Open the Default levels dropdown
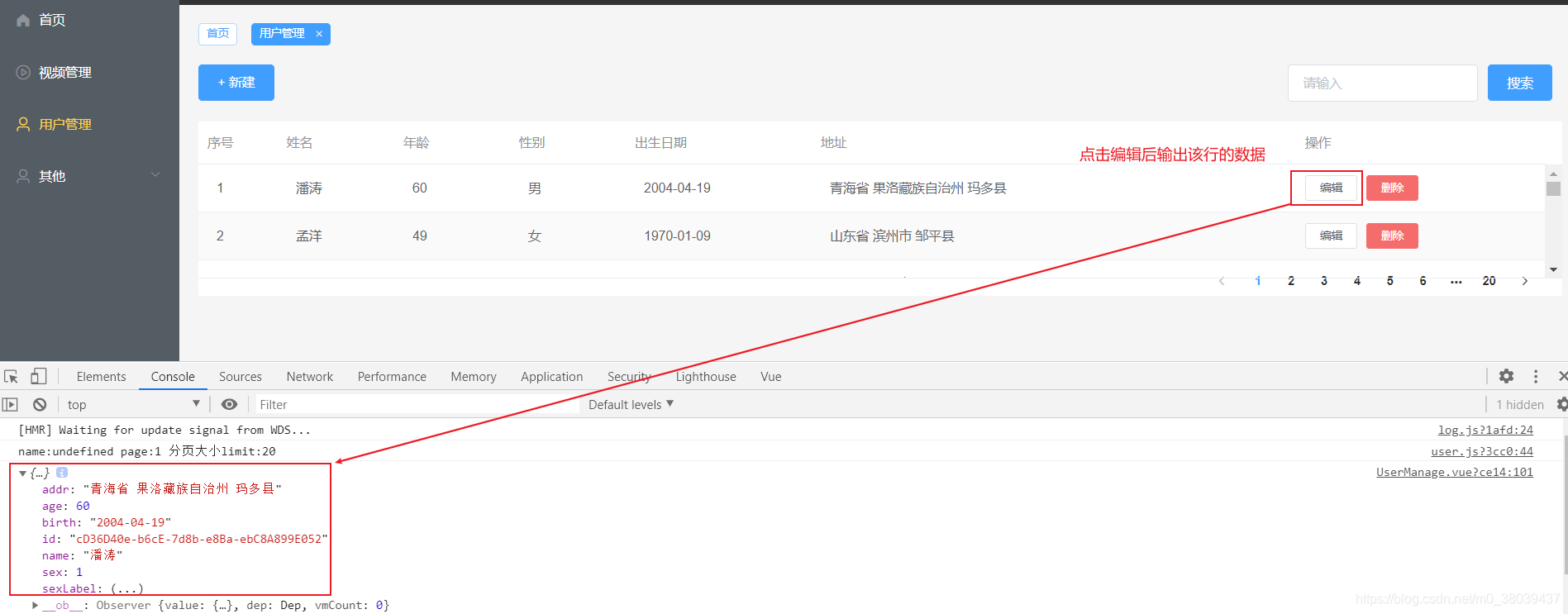This screenshot has width=1568, height=614. 631,405
